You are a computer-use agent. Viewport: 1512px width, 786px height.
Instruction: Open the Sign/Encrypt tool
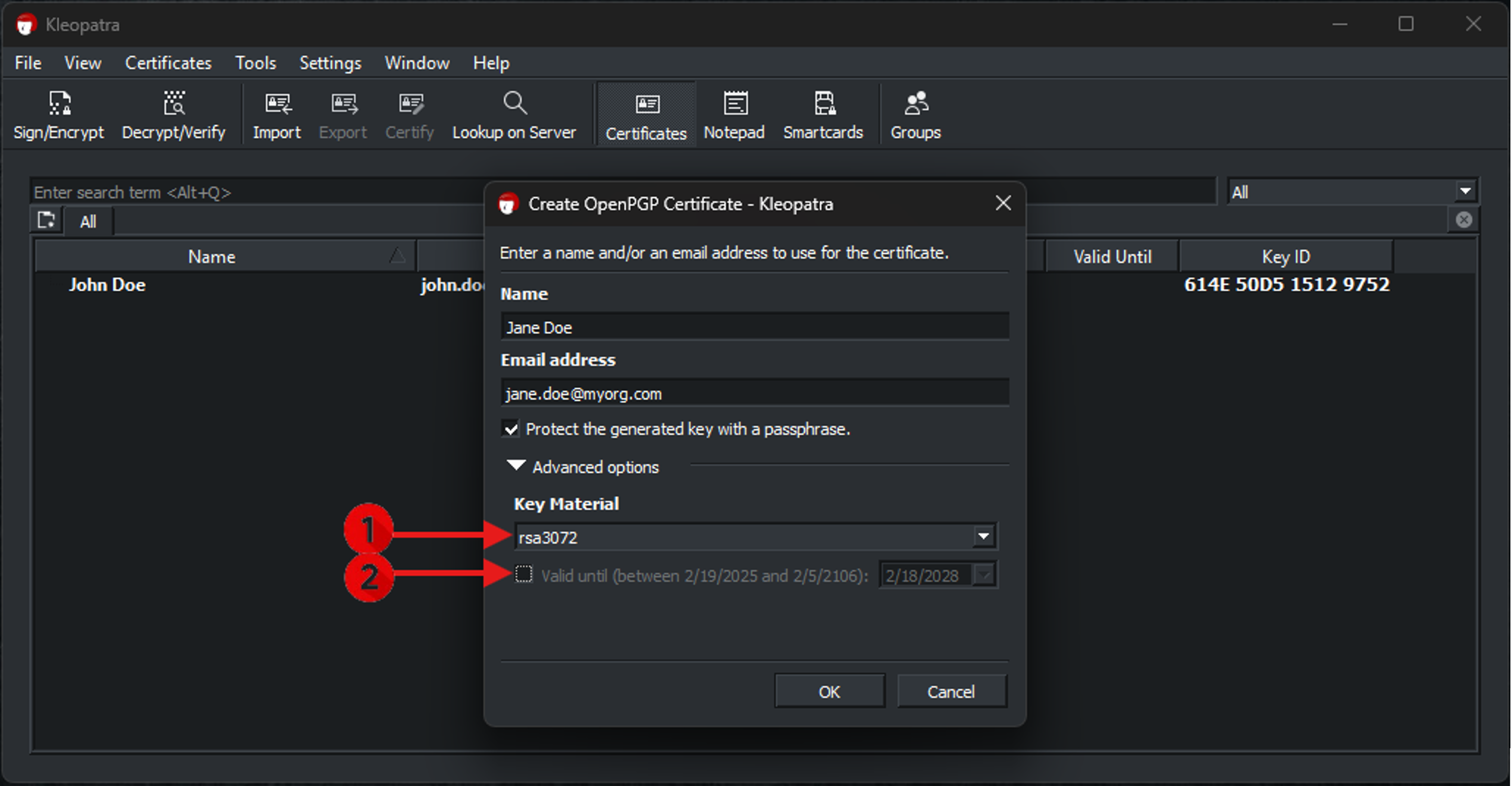[x=59, y=115]
